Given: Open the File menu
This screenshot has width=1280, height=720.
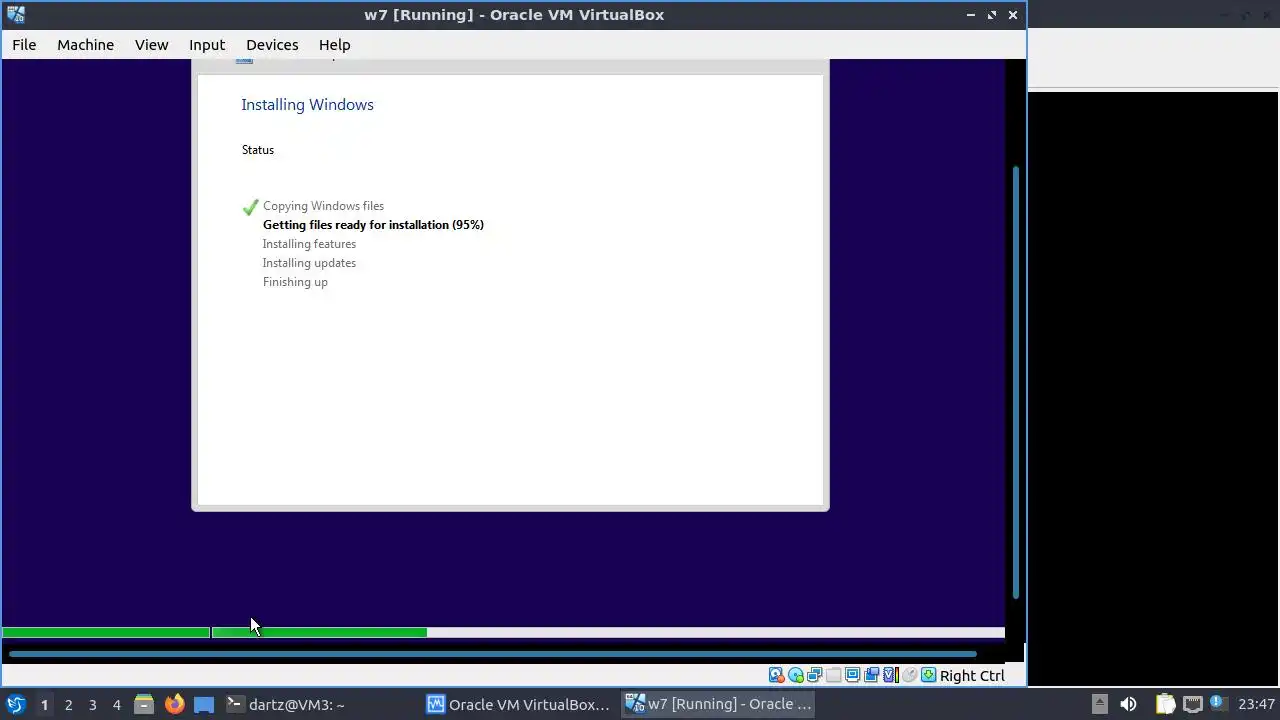Looking at the screenshot, I should pos(24,45).
